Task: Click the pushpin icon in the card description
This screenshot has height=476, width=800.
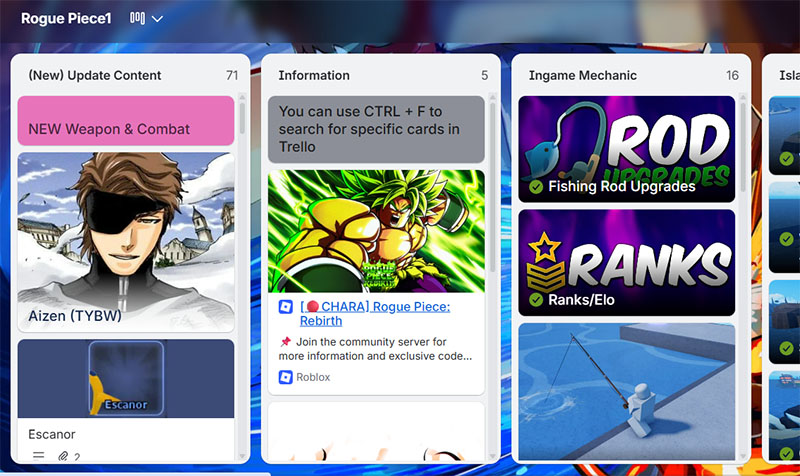Action: (285, 341)
